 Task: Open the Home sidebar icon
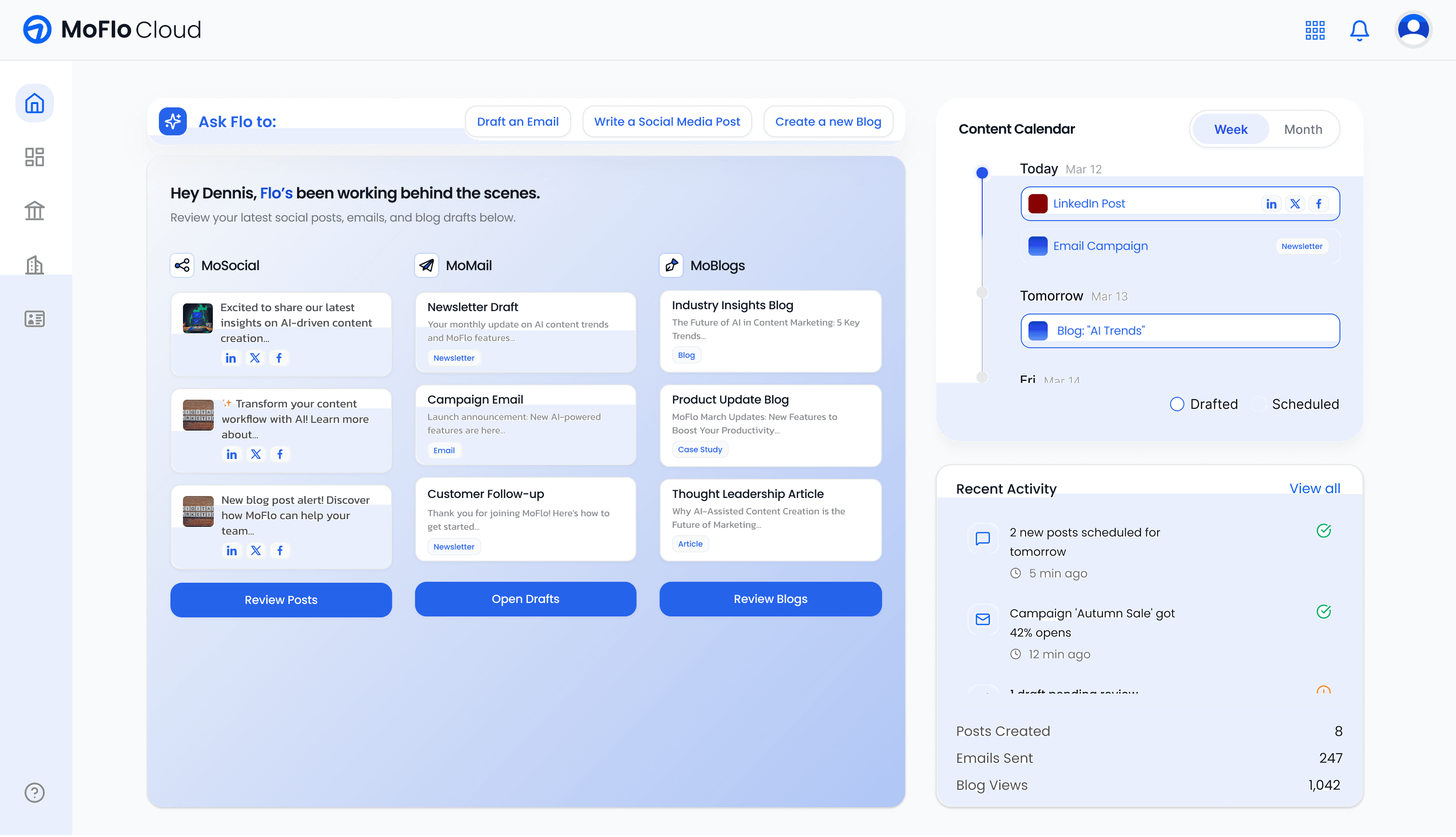click(35, 104)
